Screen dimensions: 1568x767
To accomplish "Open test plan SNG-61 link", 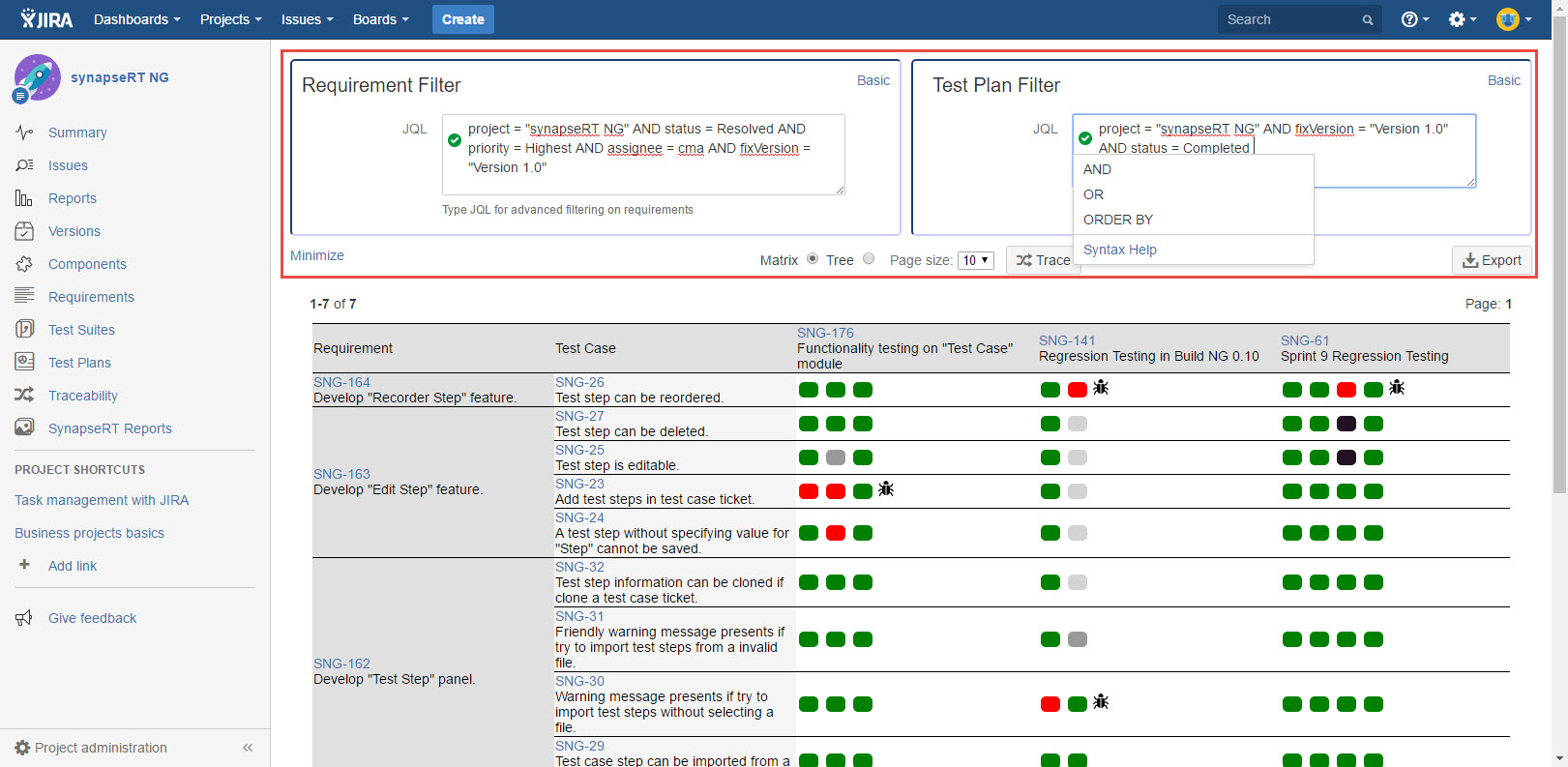I will 1305,340.
